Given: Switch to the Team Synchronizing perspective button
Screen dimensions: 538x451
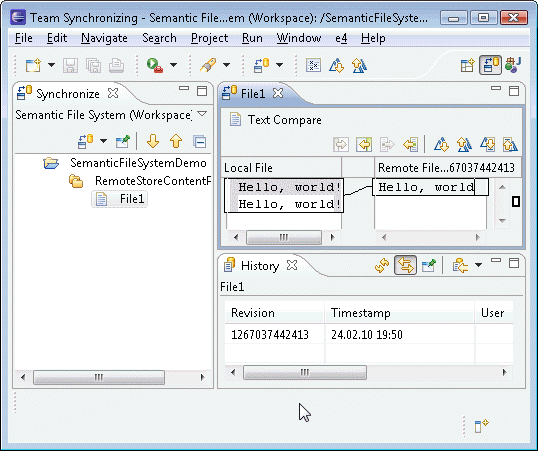Looking at the screenshot, I should [490, 65].
